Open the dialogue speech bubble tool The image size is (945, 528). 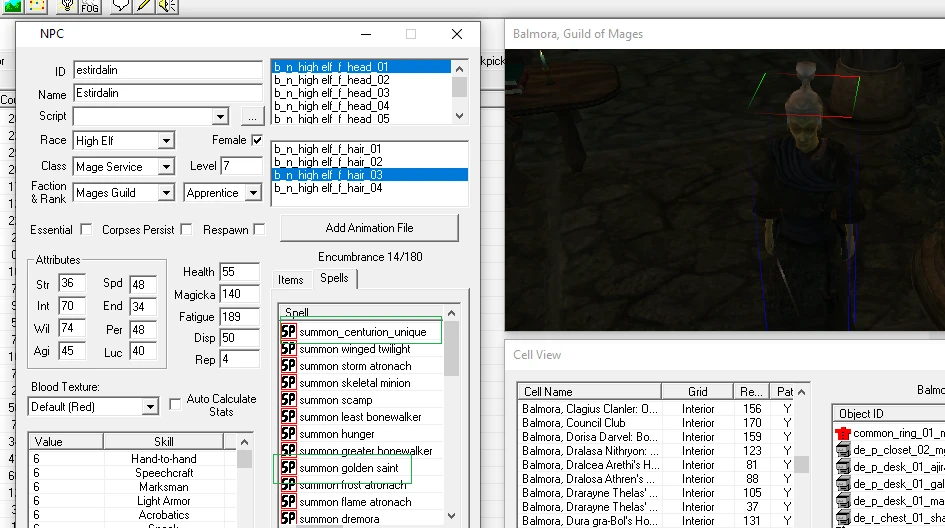(121, 6)
